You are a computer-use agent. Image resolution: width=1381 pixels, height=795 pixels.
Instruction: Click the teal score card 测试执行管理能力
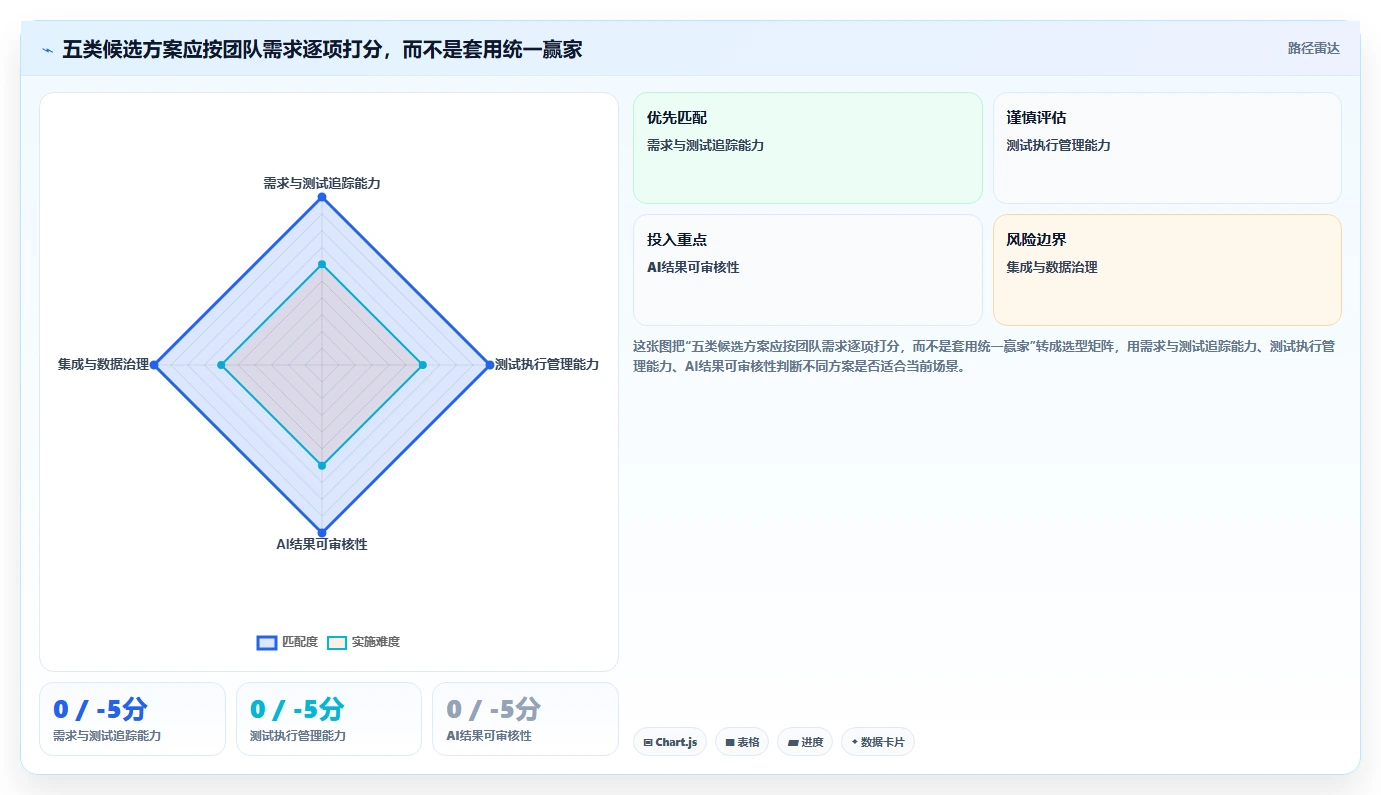(329, 719)
